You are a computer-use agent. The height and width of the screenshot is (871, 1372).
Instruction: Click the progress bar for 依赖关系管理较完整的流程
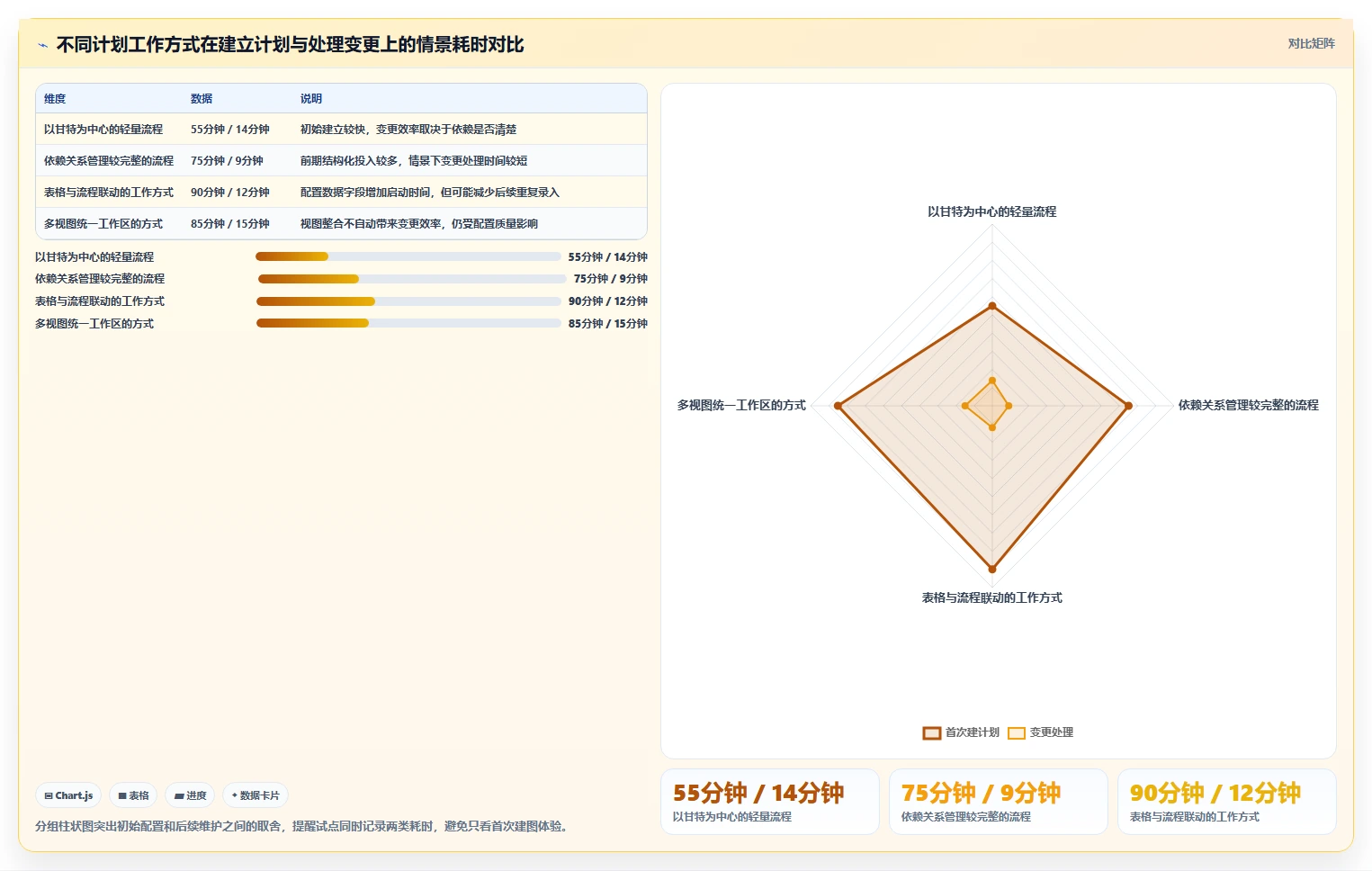click(x=412, y=279)
